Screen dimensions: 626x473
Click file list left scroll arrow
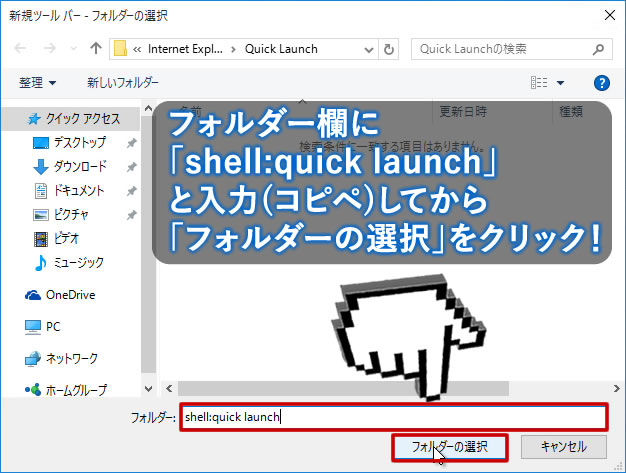169,388
